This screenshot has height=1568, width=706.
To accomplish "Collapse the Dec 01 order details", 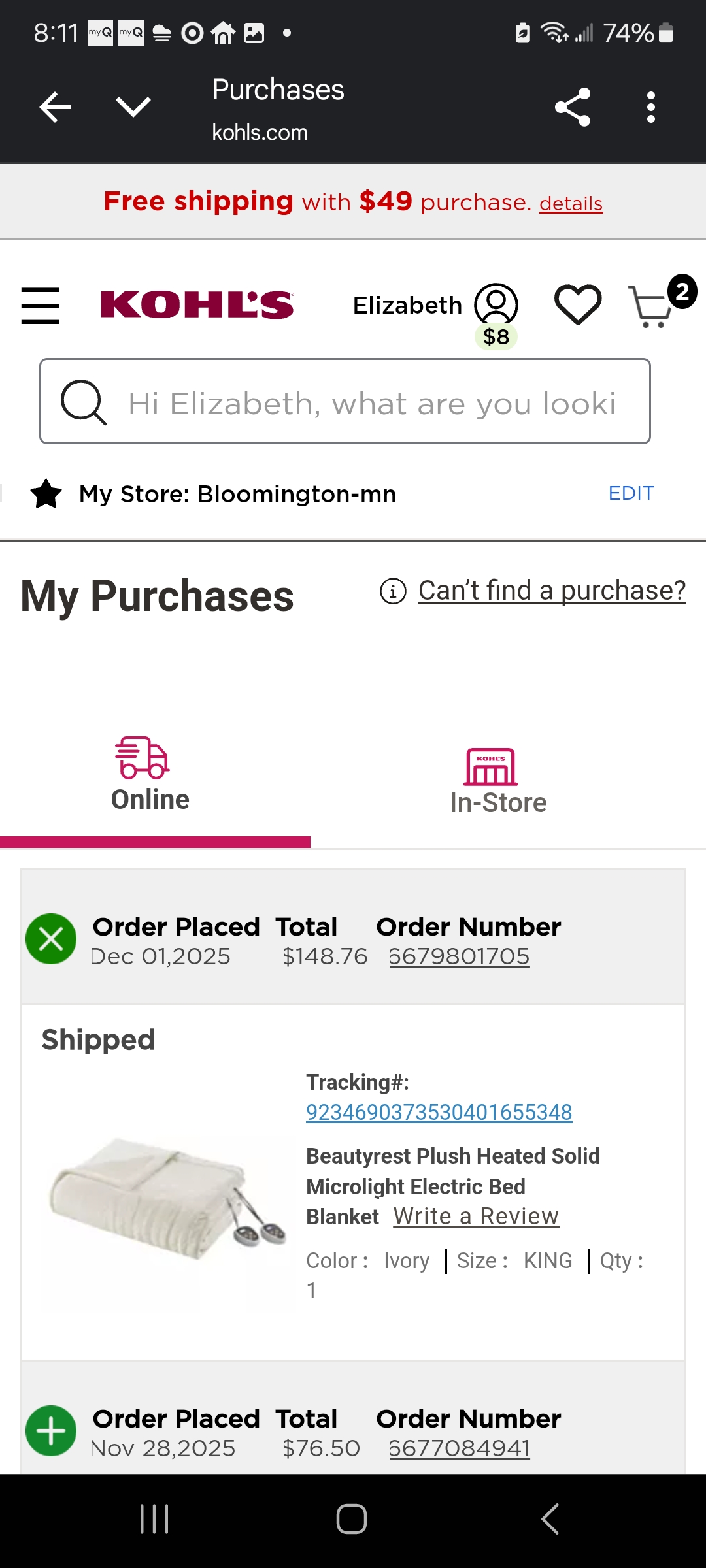I will tap(51, 939).
